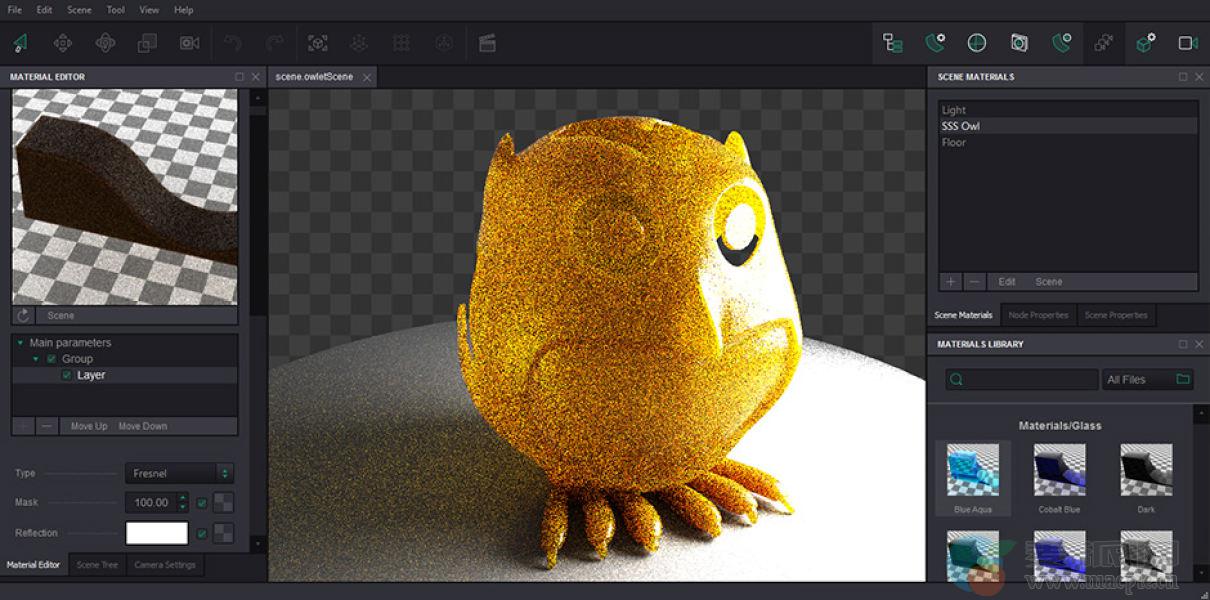Click the four-arrow move tool icon
This screenshot has width=1210, height=600.
point(63,43)
